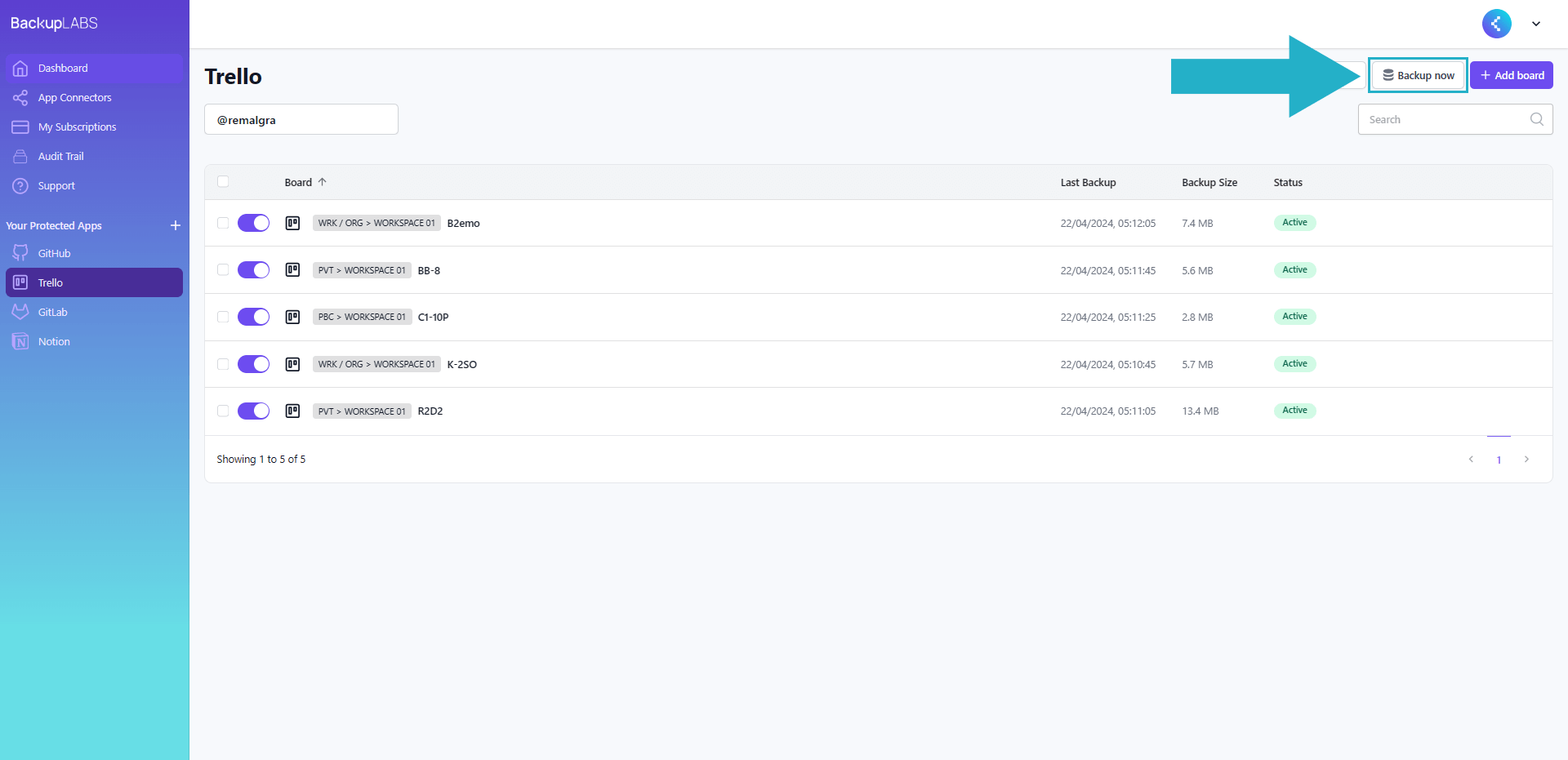Click the App Connectors share icon
The height and width of the screenshot is (760, 1568).
pos(20,98)
